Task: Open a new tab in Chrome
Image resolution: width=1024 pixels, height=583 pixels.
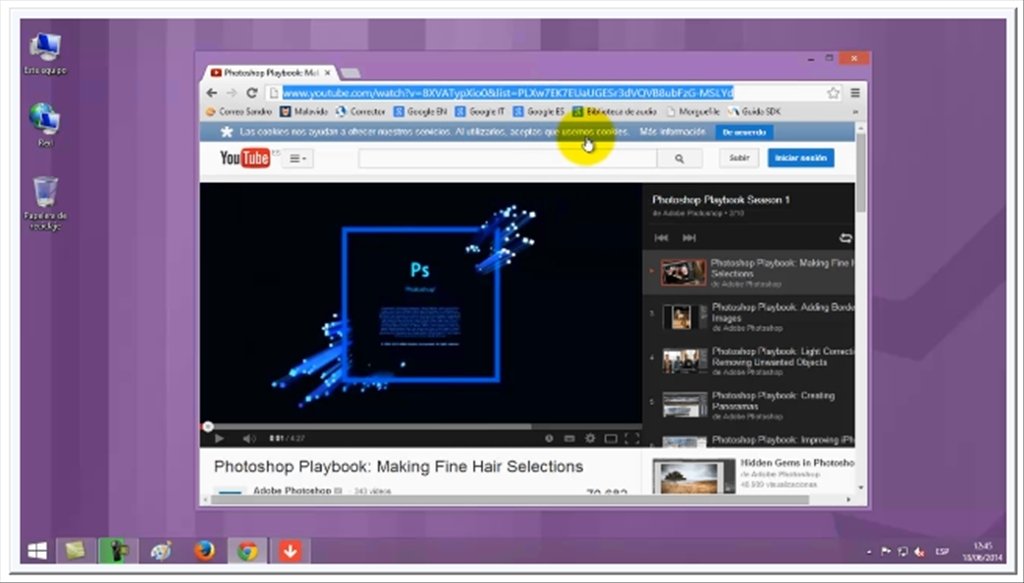Action: 350,72
